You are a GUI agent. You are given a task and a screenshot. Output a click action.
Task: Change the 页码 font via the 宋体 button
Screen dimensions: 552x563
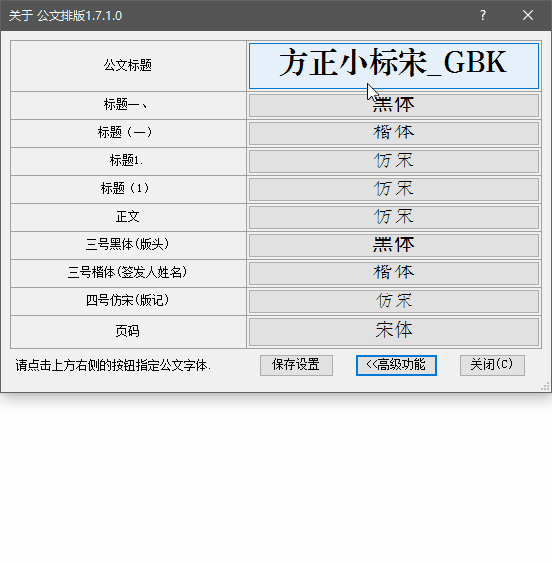(394, 331)
